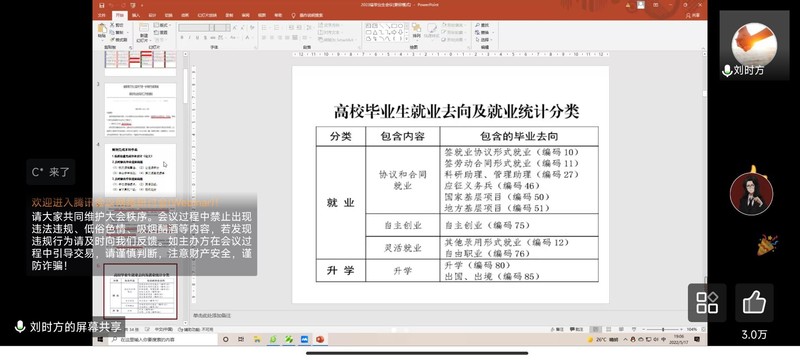Screen dimensions: 800x360
Task: Toggle Underline text formatting
Action: tap(197, 38)
